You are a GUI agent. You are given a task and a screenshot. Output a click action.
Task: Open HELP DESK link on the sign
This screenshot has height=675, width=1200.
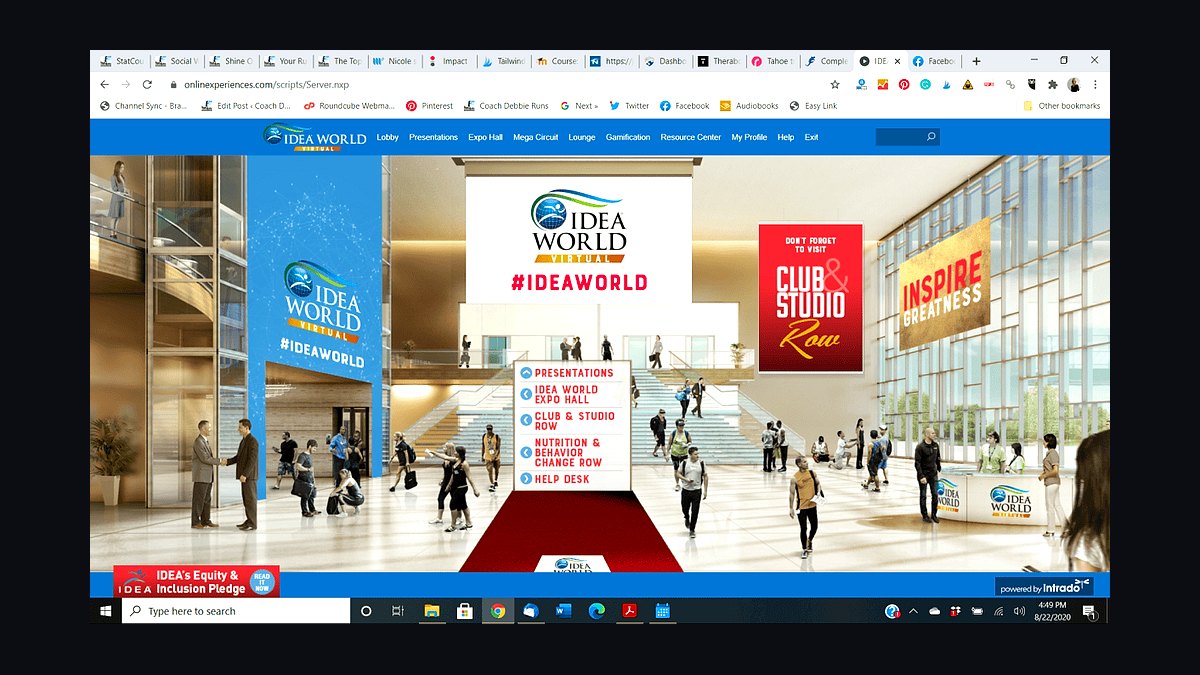click(x=562, y=479)
